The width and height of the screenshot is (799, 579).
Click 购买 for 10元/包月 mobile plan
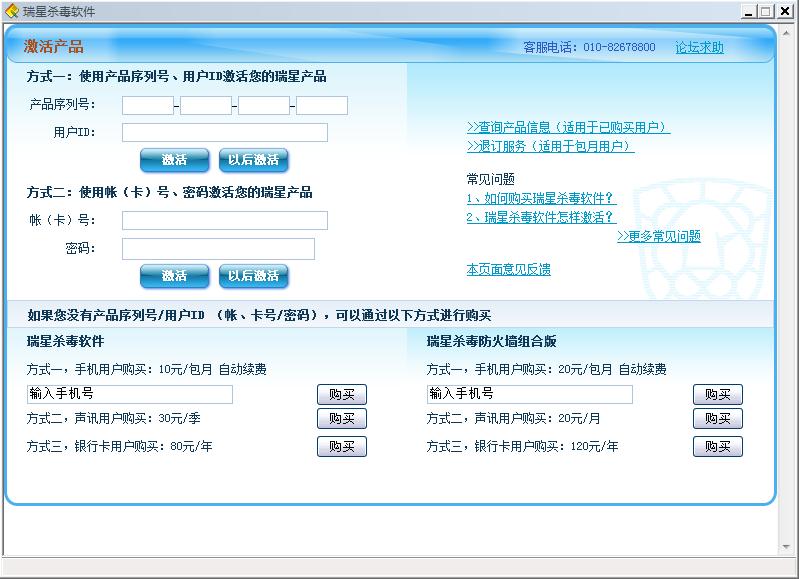click(x=341, y=394)
